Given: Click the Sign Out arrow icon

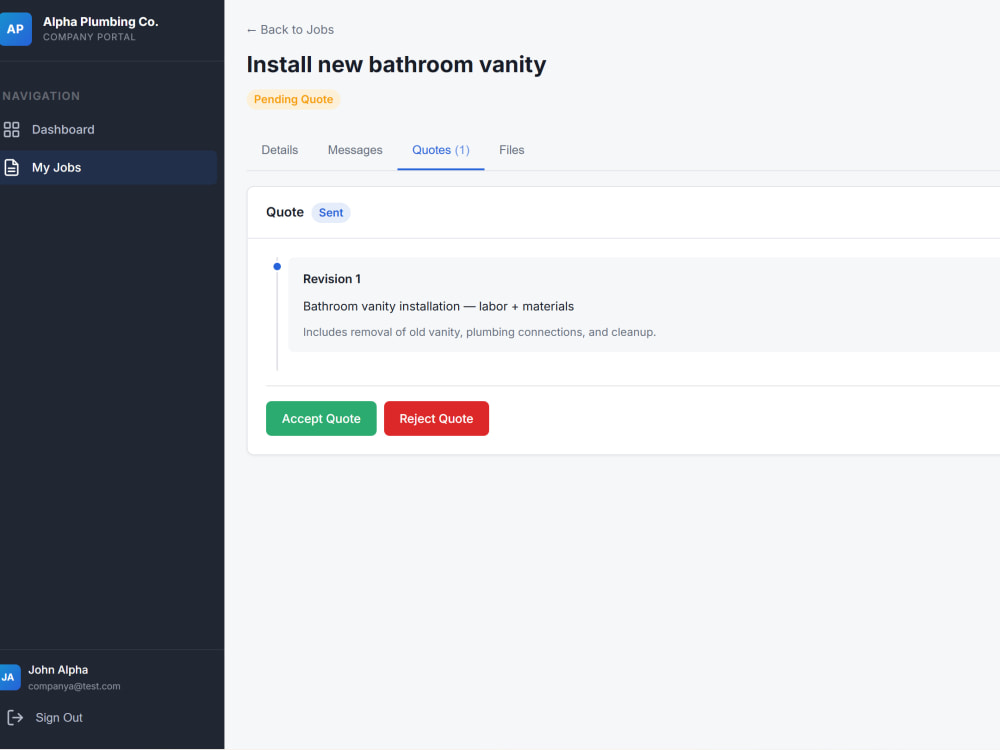Looking at the screenshot, I should [x=15, y=717].
